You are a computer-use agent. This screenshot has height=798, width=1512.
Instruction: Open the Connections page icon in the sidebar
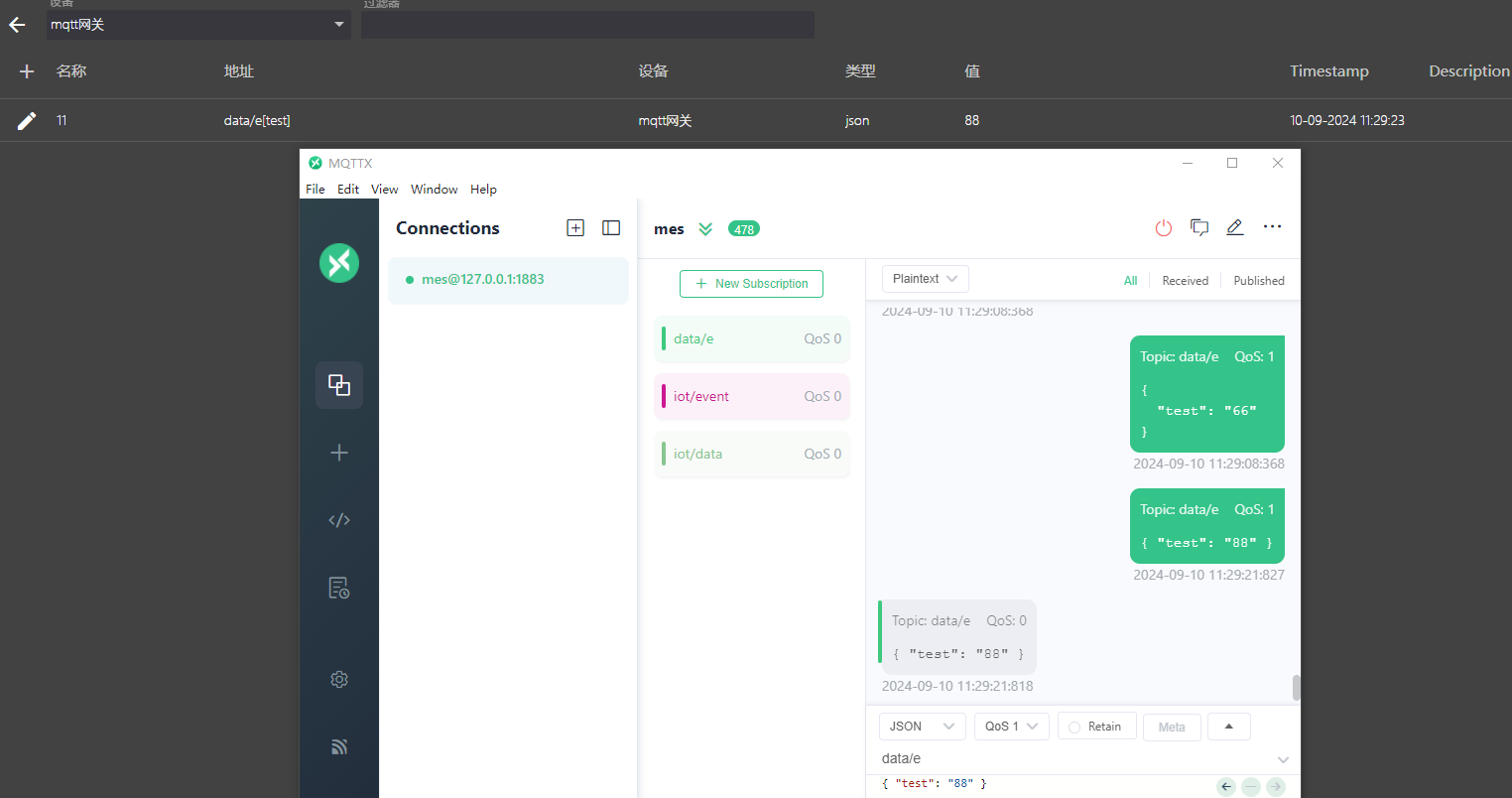pos(339,385)
